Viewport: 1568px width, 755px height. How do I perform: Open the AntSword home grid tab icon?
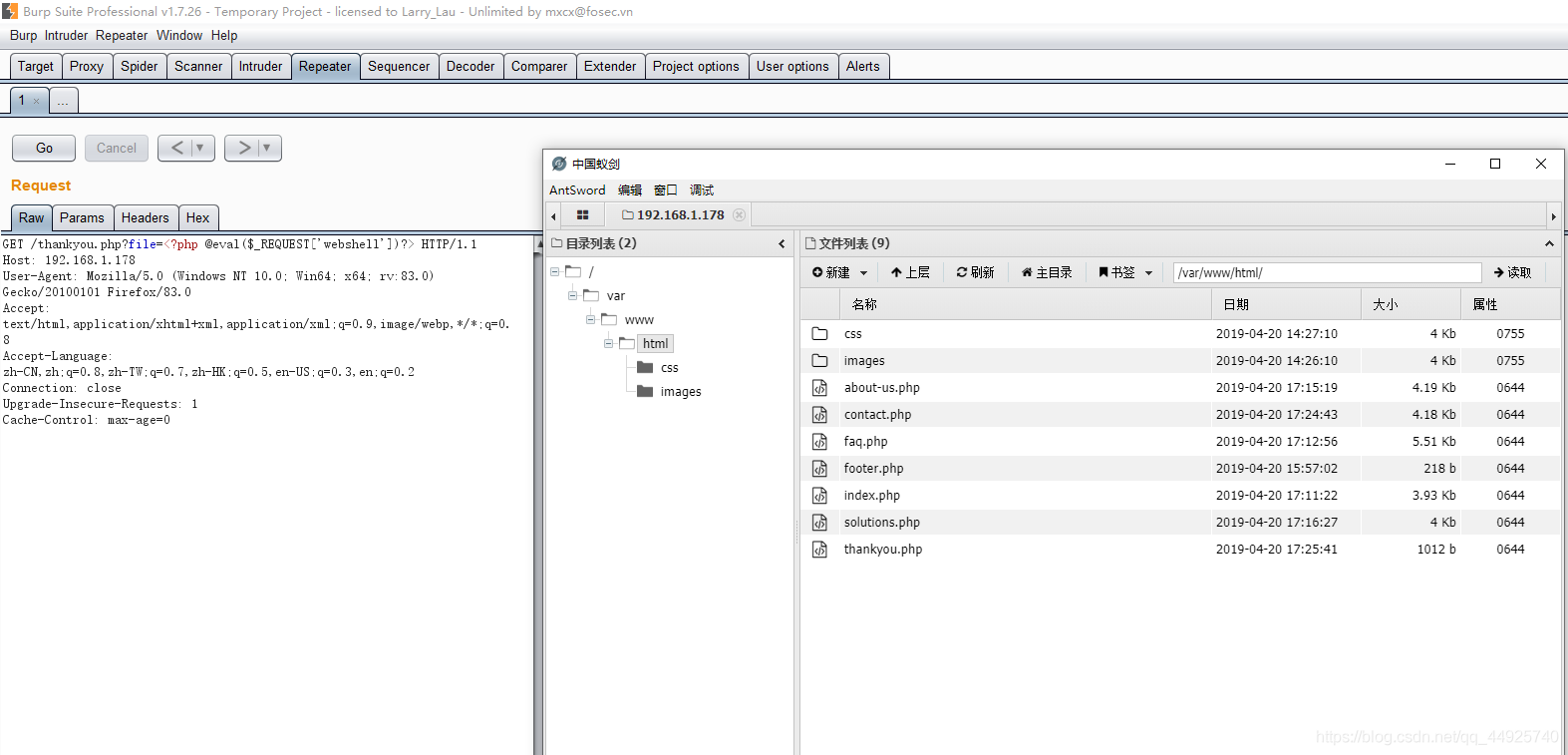pyautogui.click(x=583, y=214)
